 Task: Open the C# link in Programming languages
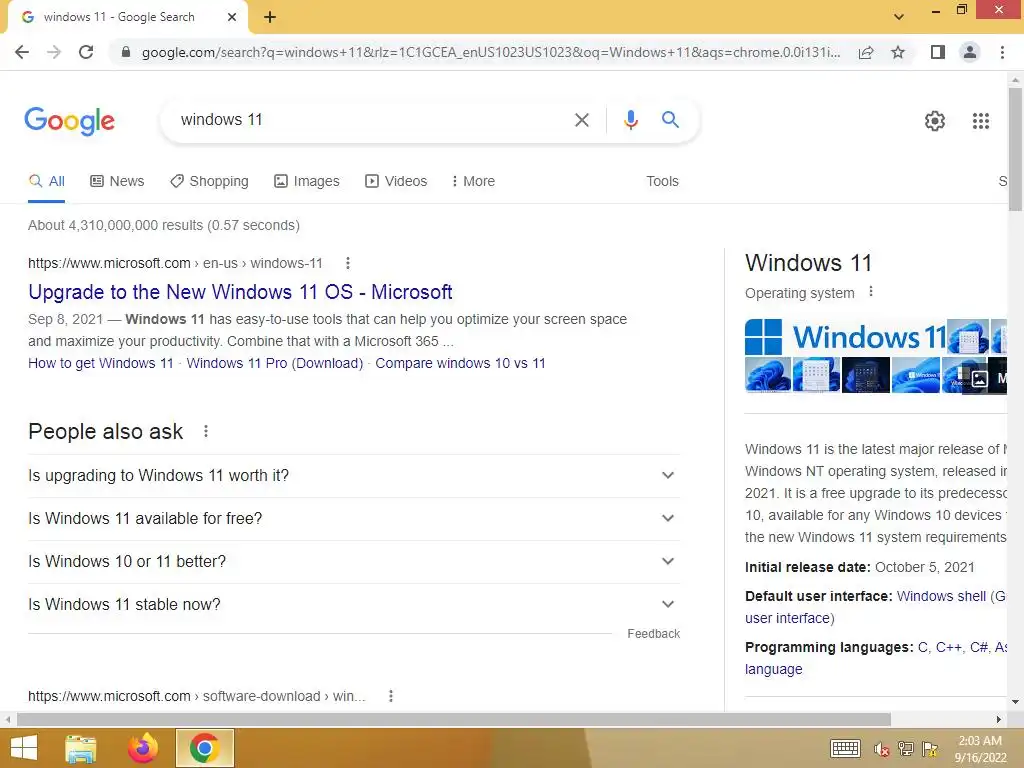coord(978,647)
